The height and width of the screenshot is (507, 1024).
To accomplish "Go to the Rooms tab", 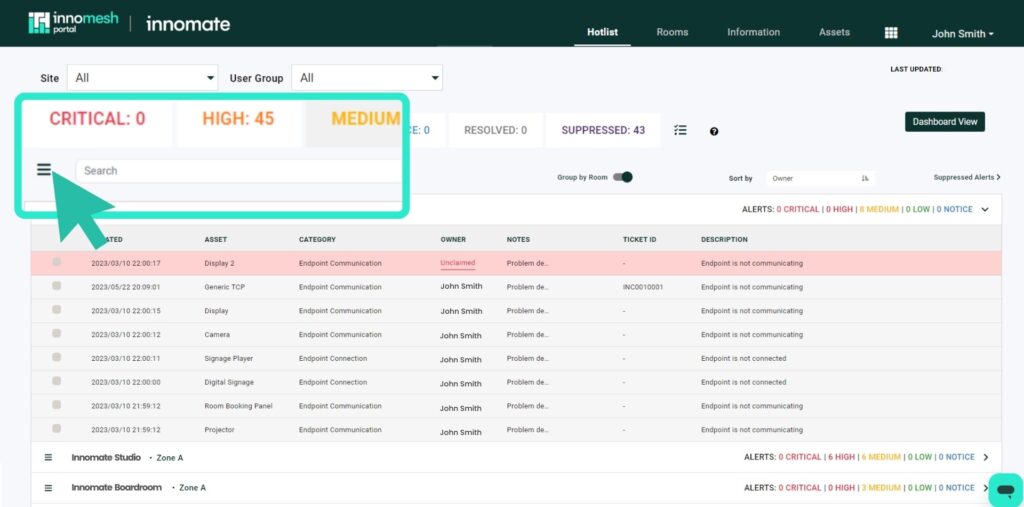I will 672,32.
